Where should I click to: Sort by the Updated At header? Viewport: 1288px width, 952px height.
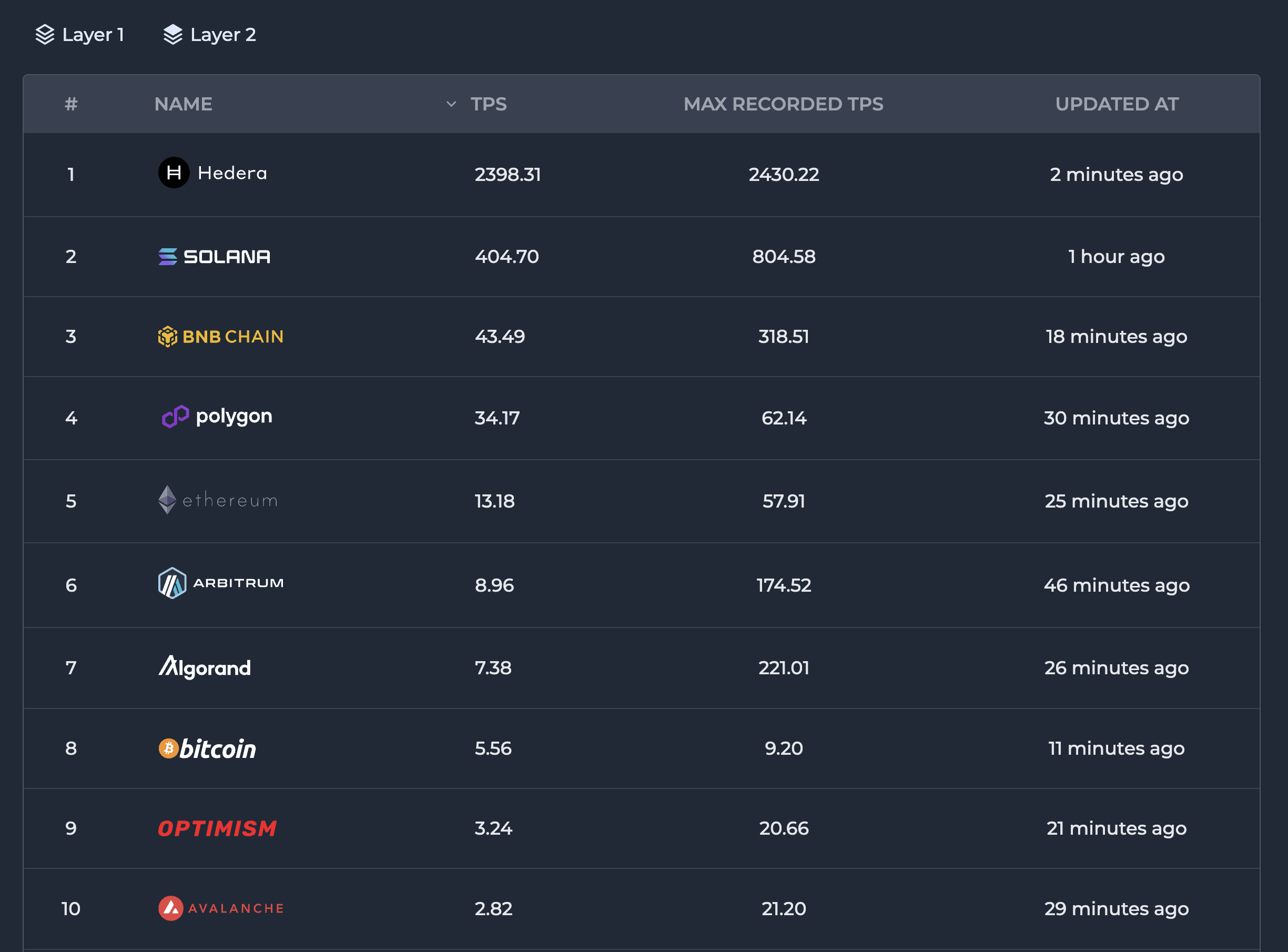pos(1116,104)
